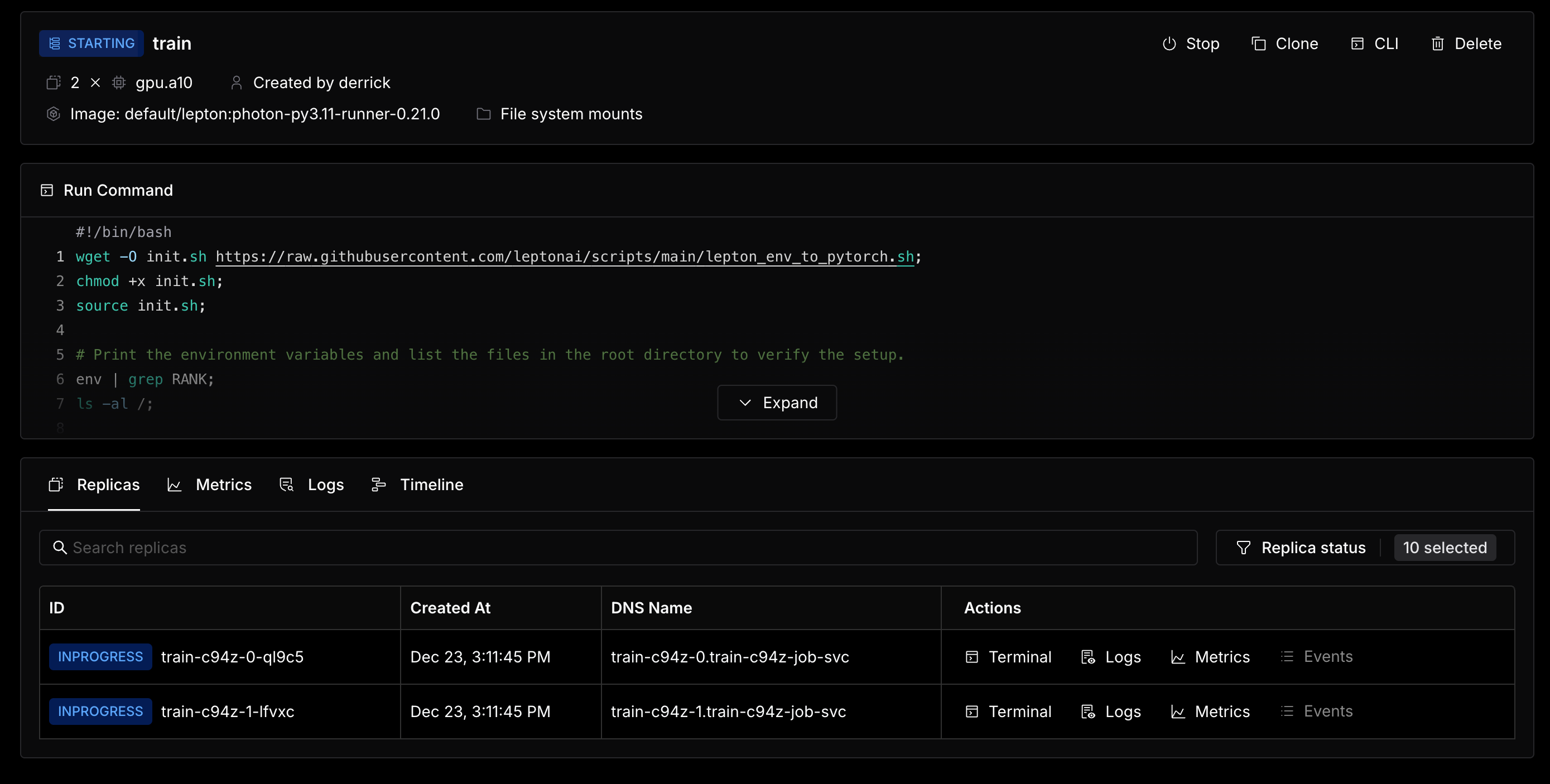Click the folder icon for file system mounts

click(483, 114)
